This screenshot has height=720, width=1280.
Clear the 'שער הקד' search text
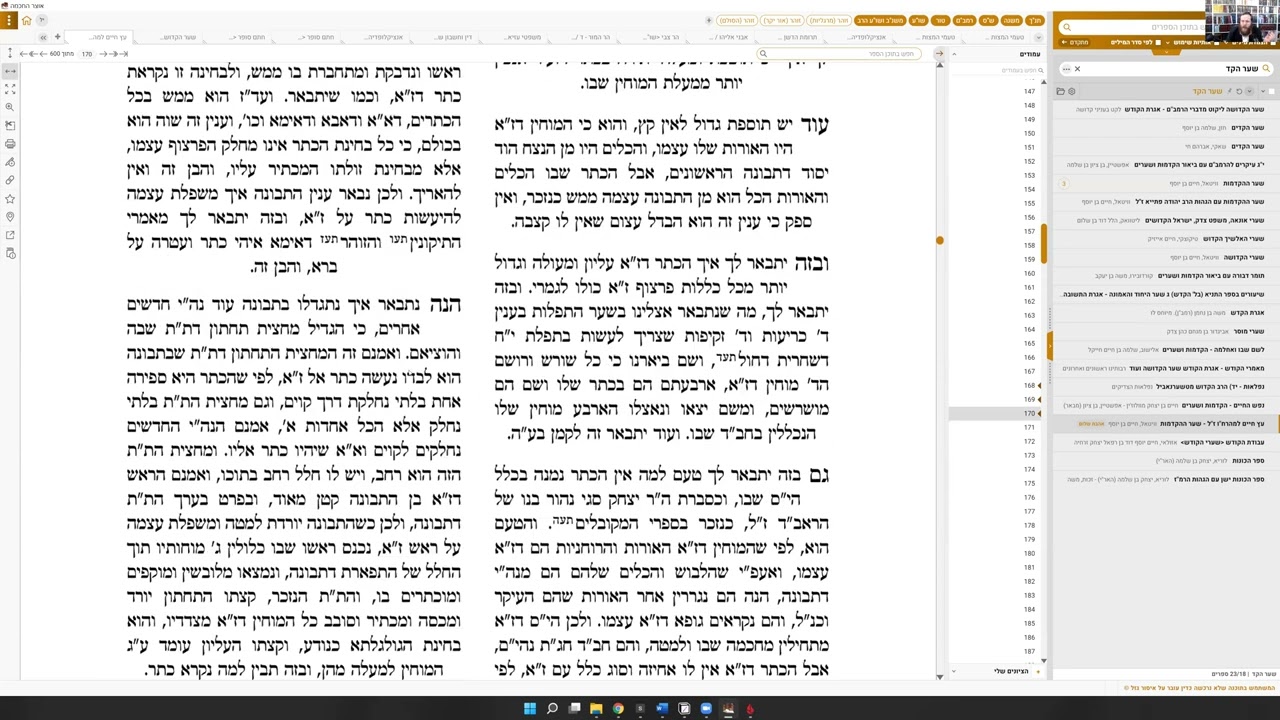click(x=1077, y=68)
